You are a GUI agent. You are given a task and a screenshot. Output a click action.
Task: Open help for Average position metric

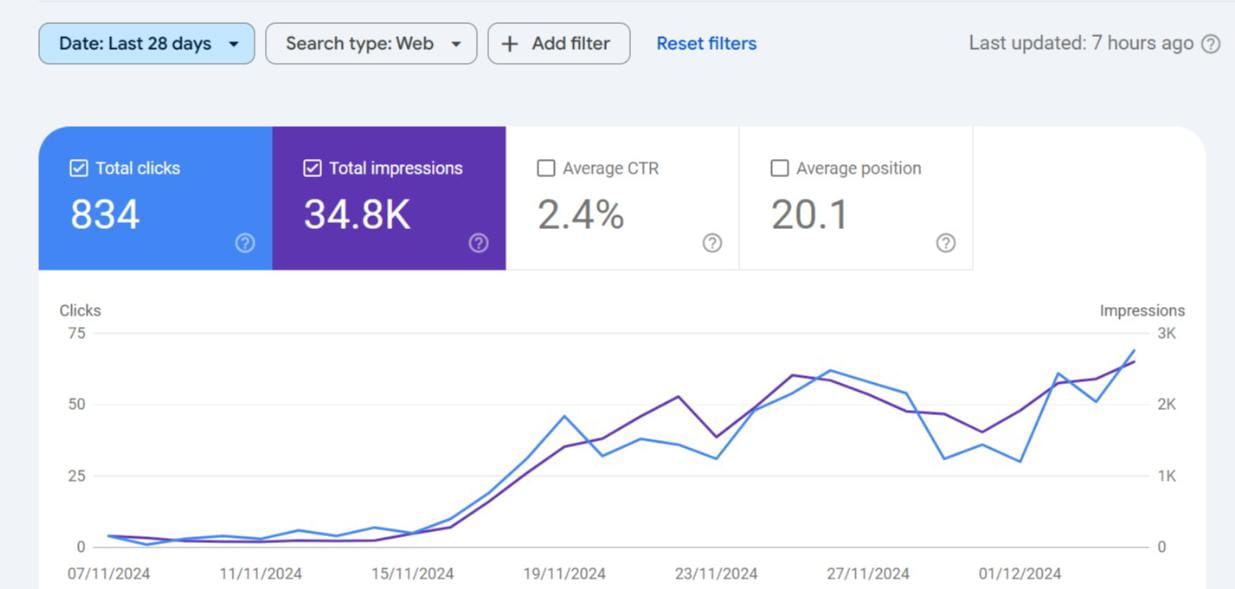(x=945, y=243)
